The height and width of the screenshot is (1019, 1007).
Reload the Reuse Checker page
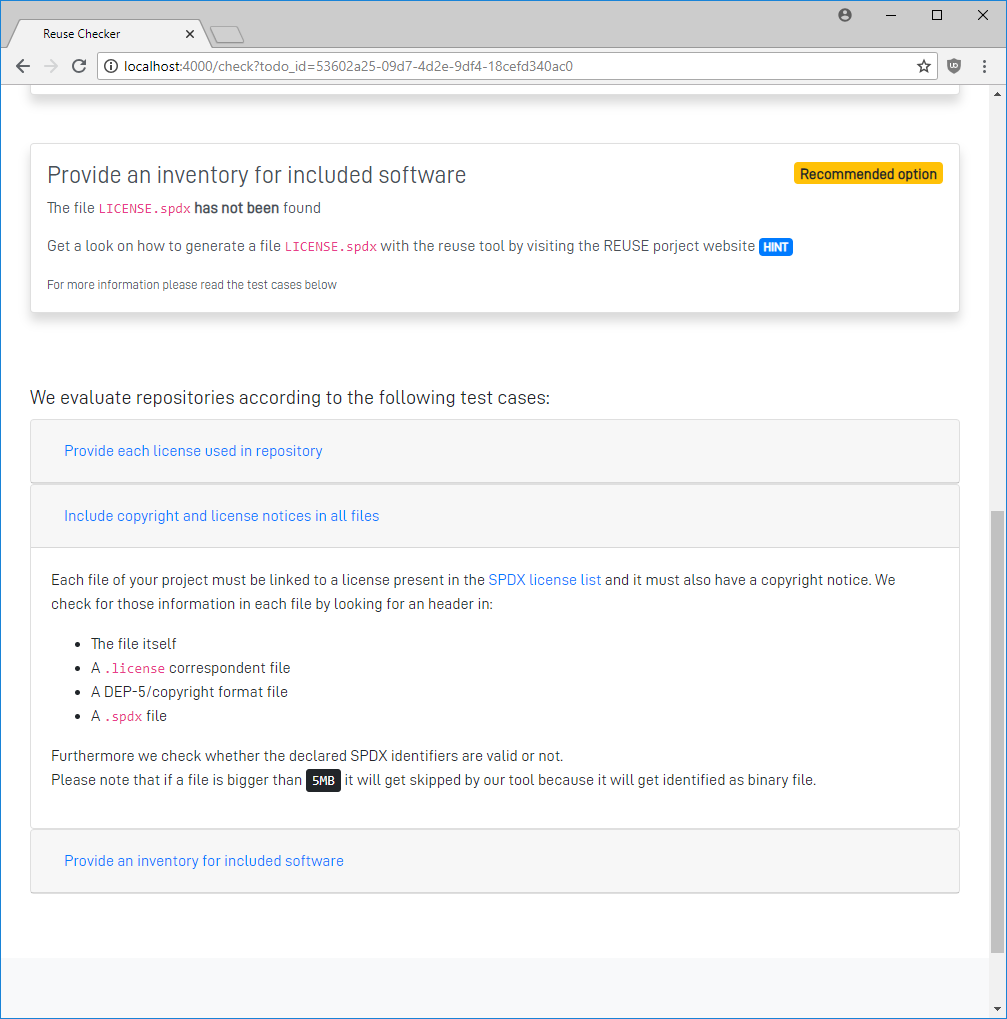coord(79,66)
